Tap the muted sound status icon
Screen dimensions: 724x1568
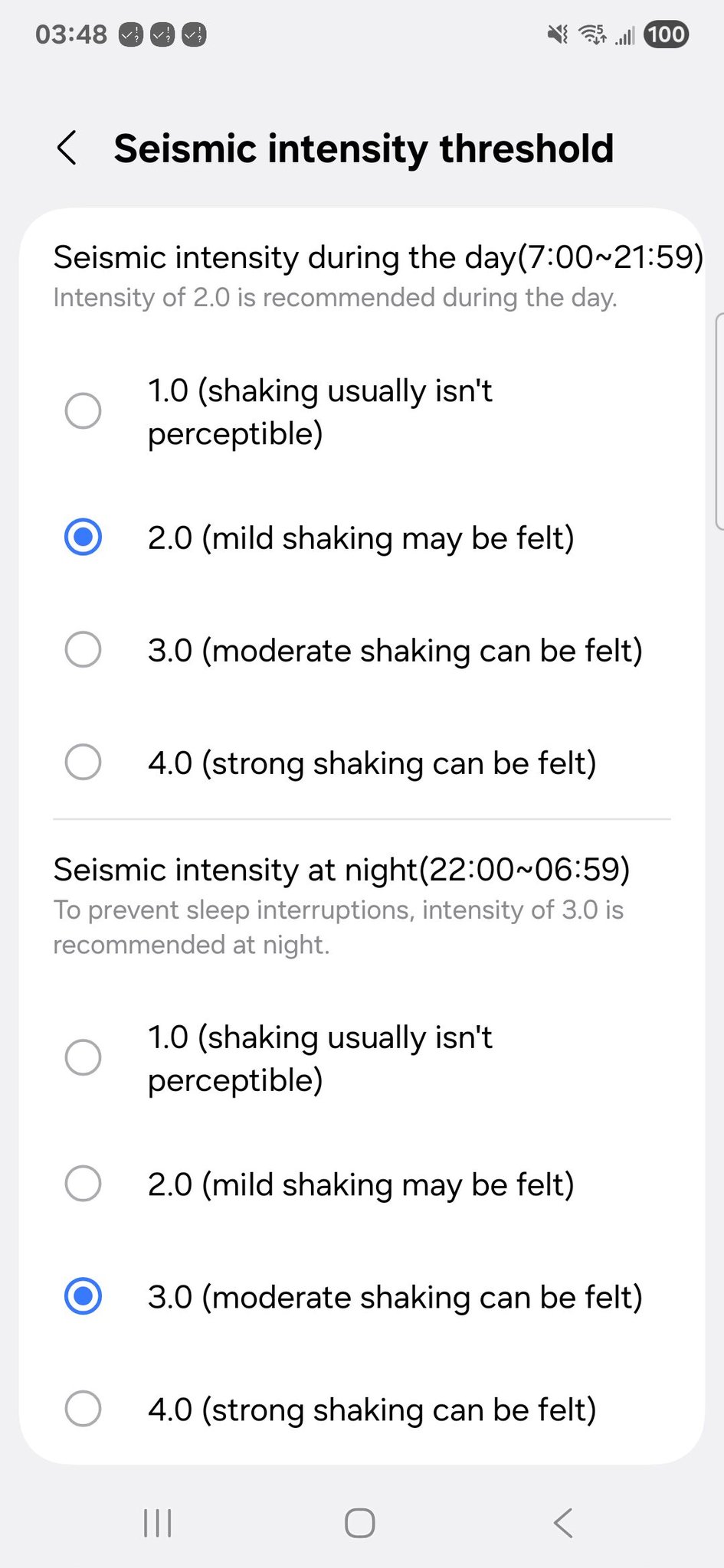point(558,34)
